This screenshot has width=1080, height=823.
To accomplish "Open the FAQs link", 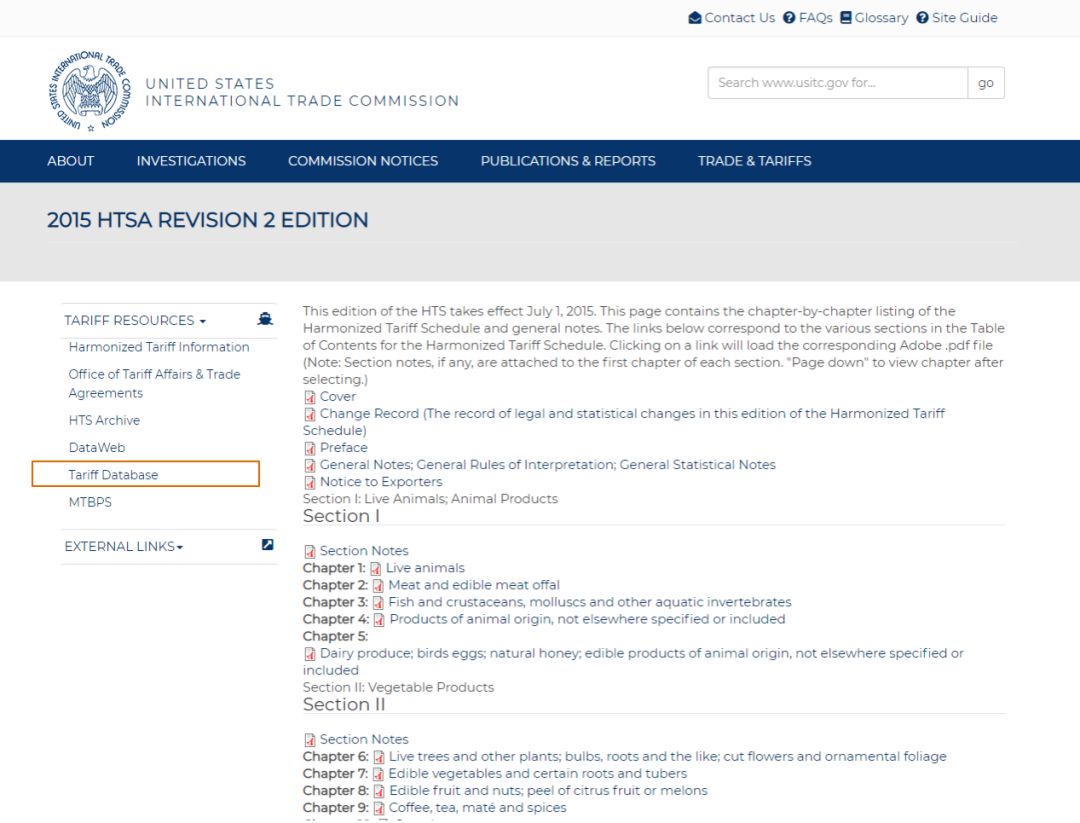I will pos(816,18).
